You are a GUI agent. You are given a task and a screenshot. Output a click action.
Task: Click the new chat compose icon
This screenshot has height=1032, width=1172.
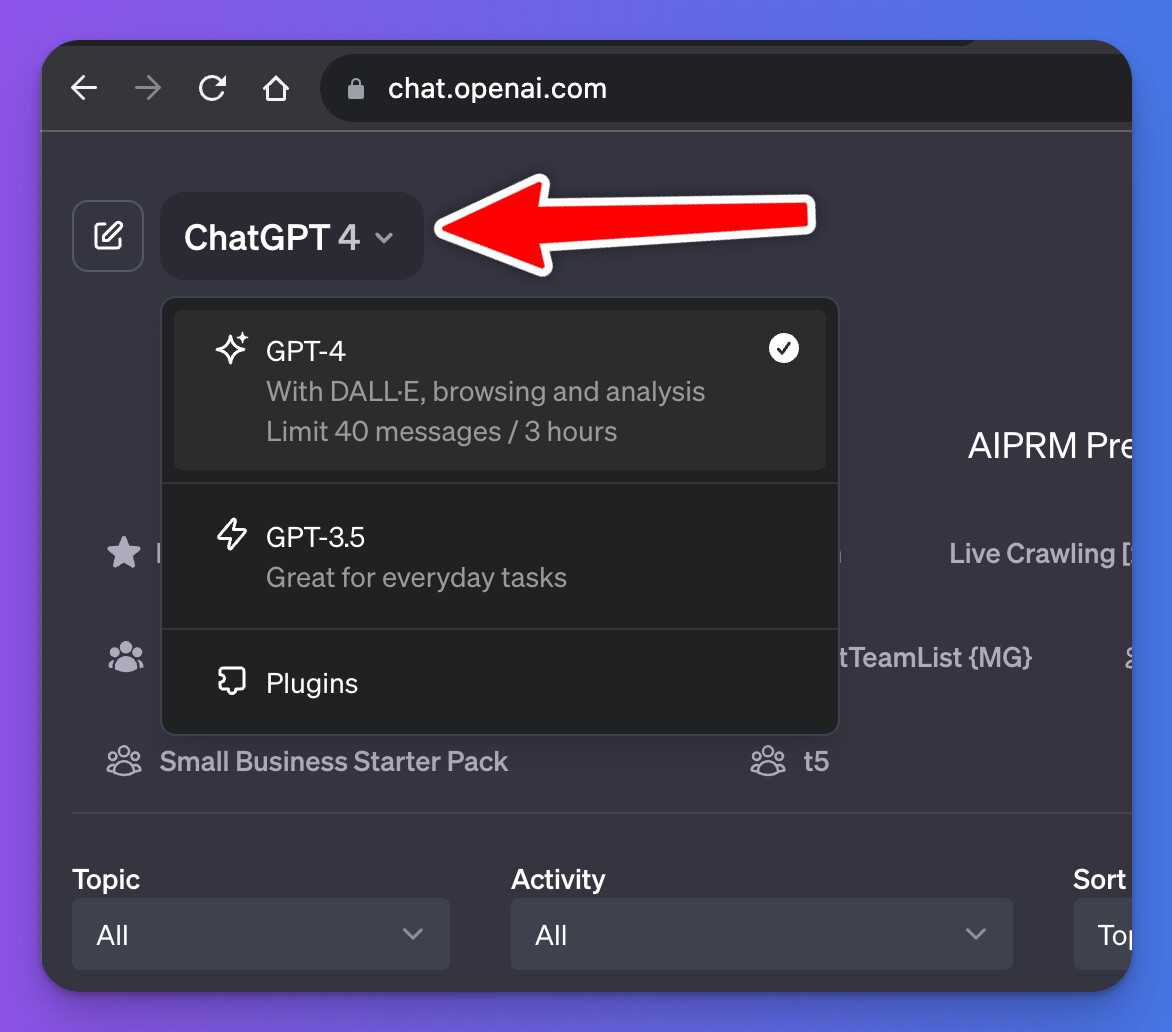(108, 236)
